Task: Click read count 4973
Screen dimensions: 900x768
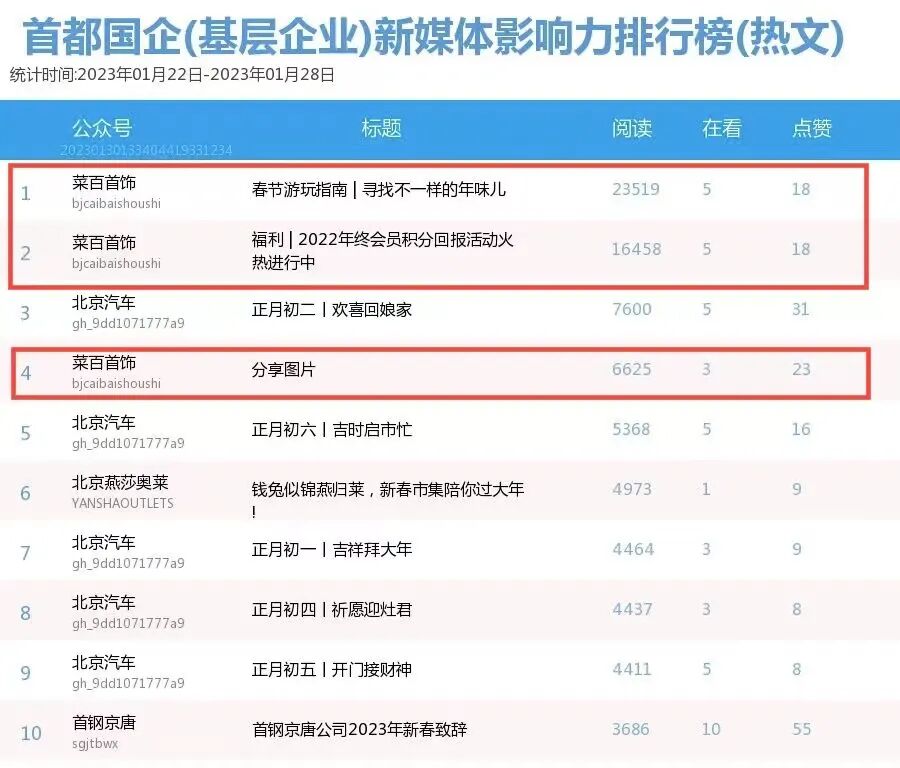Action: (x=632, y=489)
